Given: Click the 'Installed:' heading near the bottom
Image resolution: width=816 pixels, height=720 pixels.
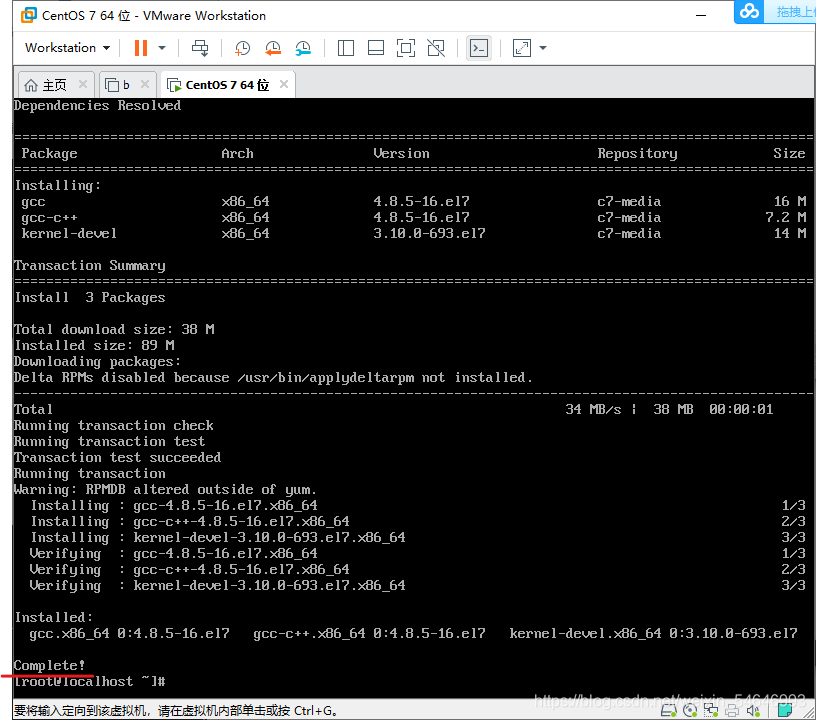Looking at the screenshot, I should [54, 618].
